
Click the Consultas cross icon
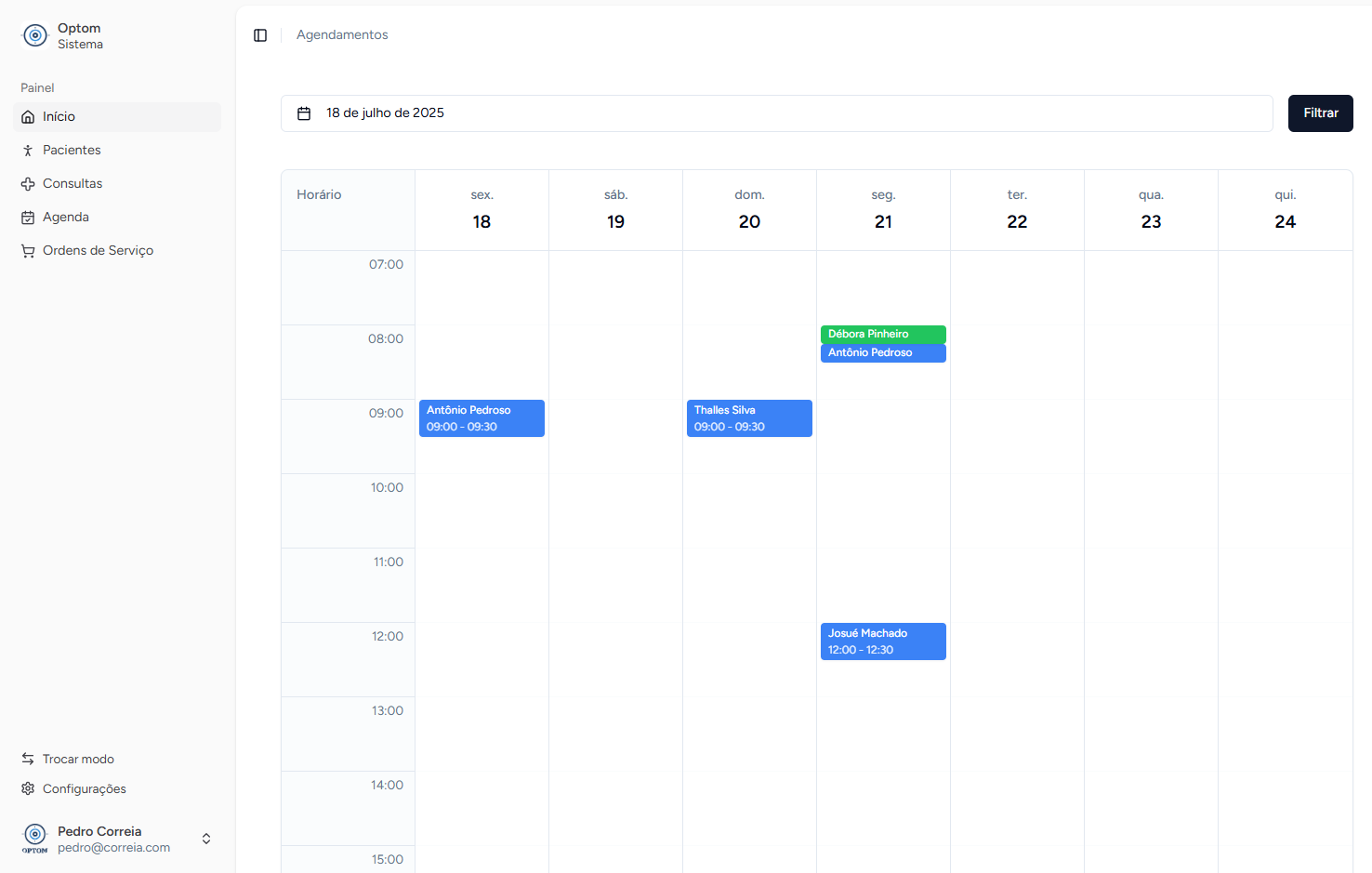point(28,184)
